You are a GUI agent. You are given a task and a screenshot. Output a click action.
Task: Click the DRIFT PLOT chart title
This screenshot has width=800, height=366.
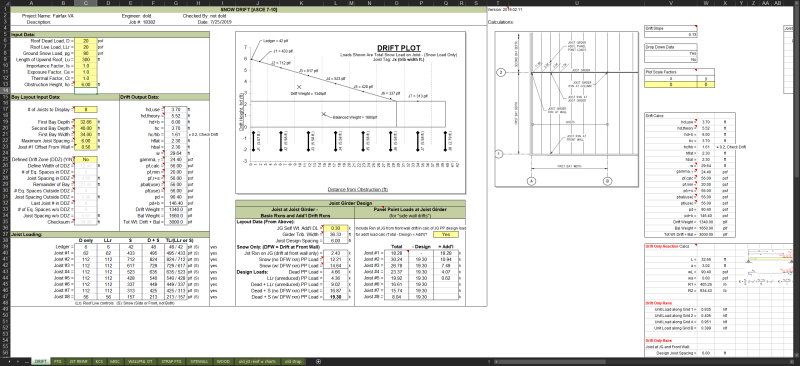(x=398, y=48)
